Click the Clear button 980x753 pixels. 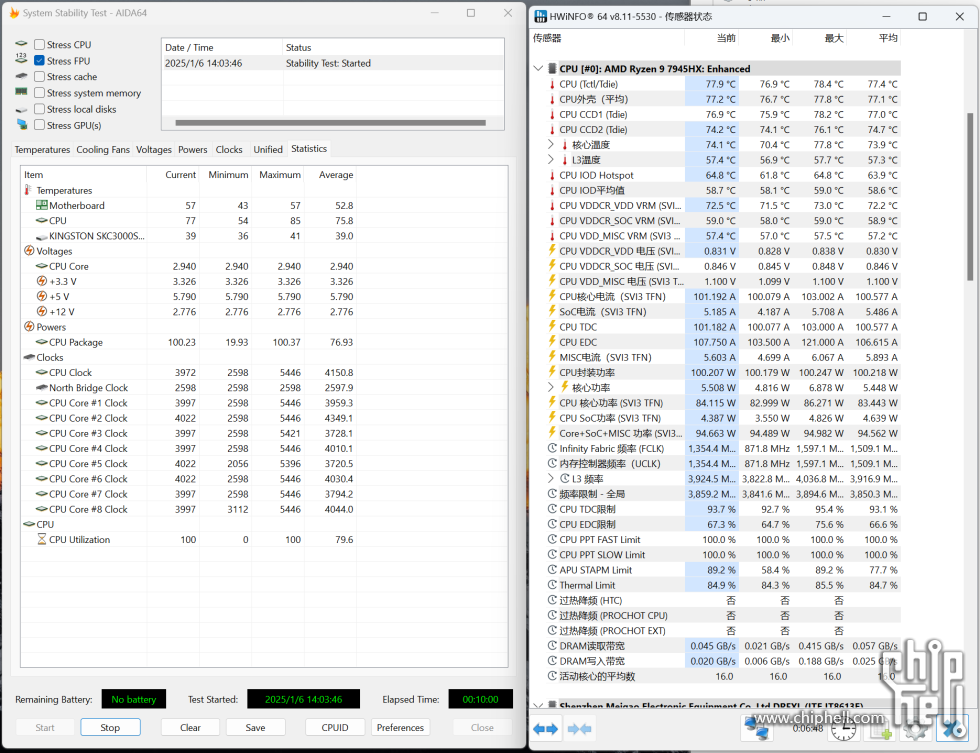(x=190, y=727)
